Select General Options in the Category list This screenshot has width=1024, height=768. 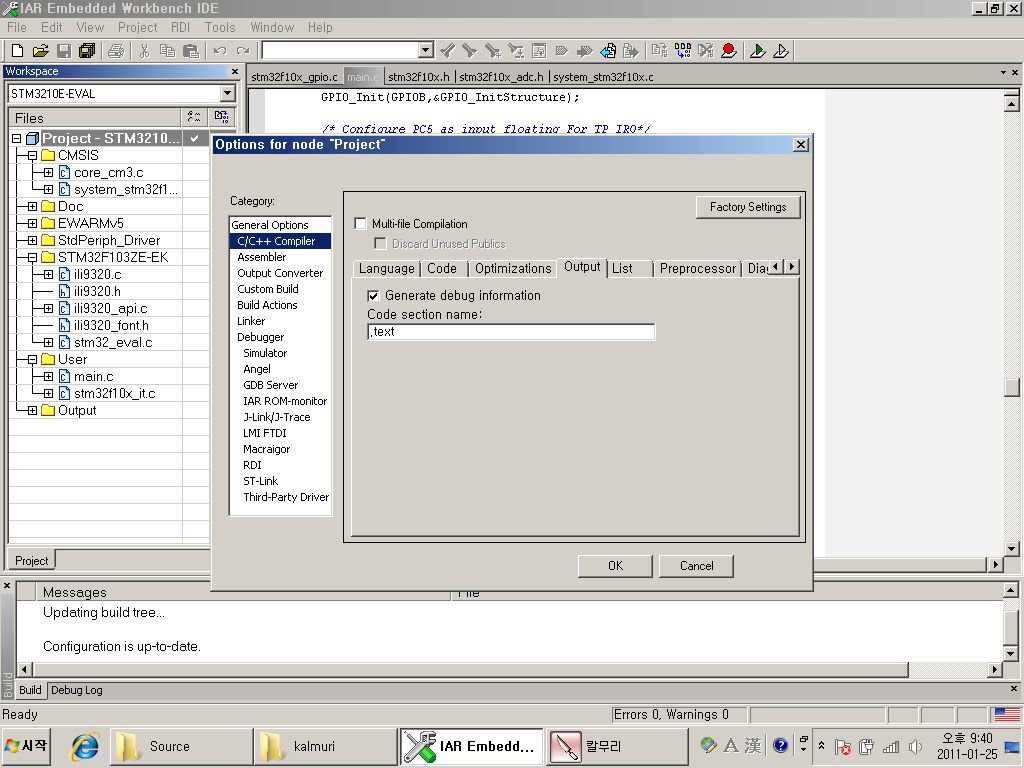click(x=270, y=225)
